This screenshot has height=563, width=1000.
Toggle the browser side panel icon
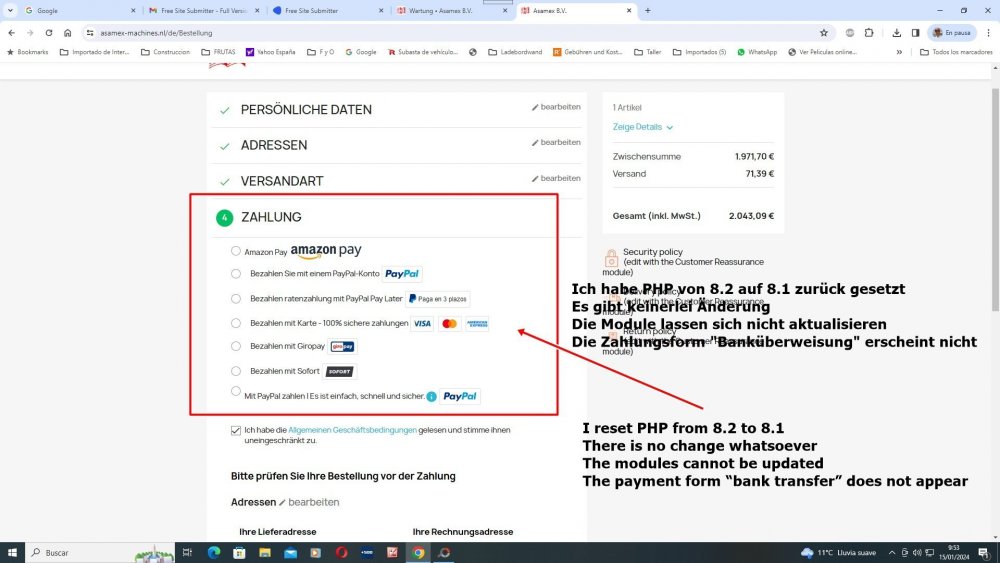tap(915, 33)
